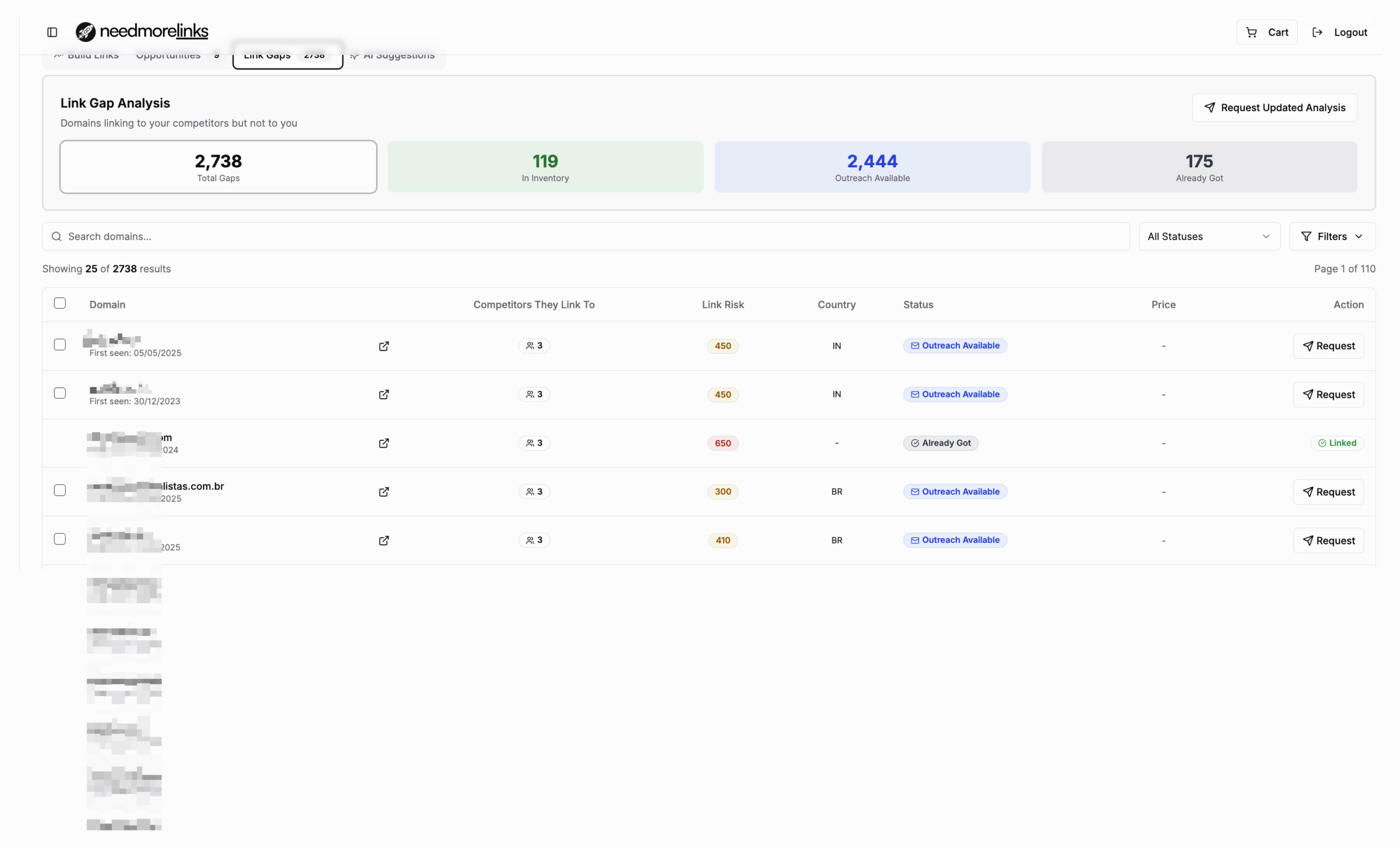Open the shopping Cart
Viewport: 1400px width, 848px height.
pyautogui.click(x=1267, y=32)
